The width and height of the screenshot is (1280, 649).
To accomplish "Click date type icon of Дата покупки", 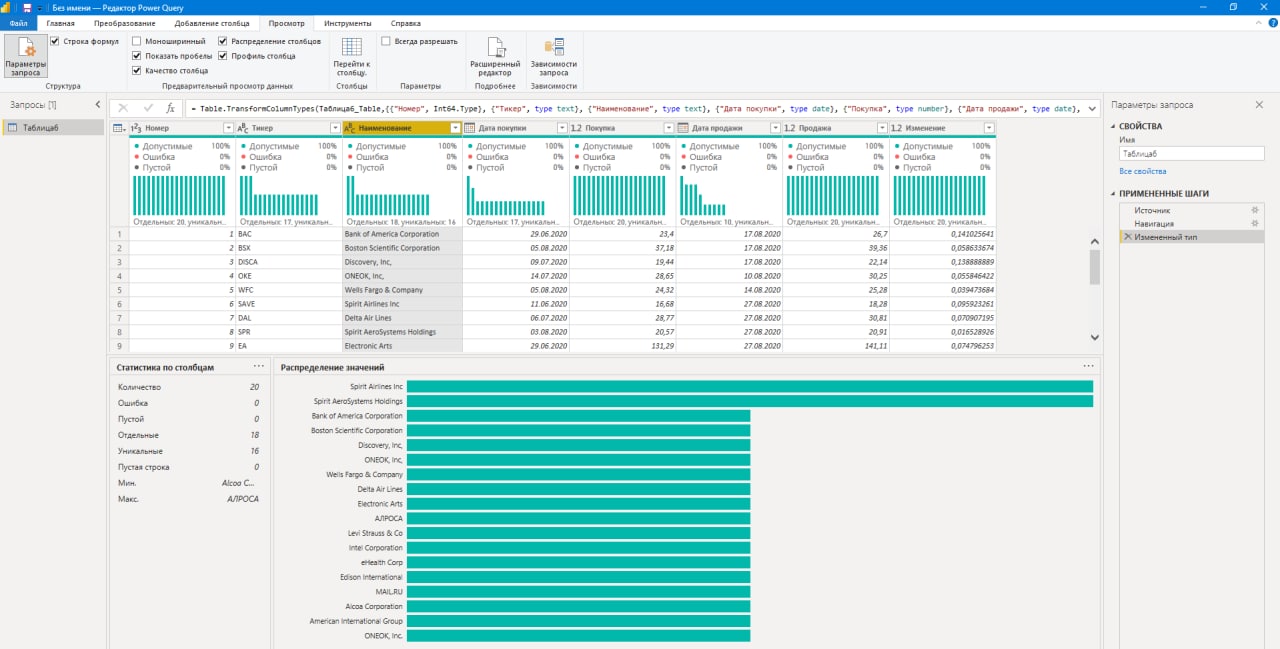I will click(x=470, y=128).
